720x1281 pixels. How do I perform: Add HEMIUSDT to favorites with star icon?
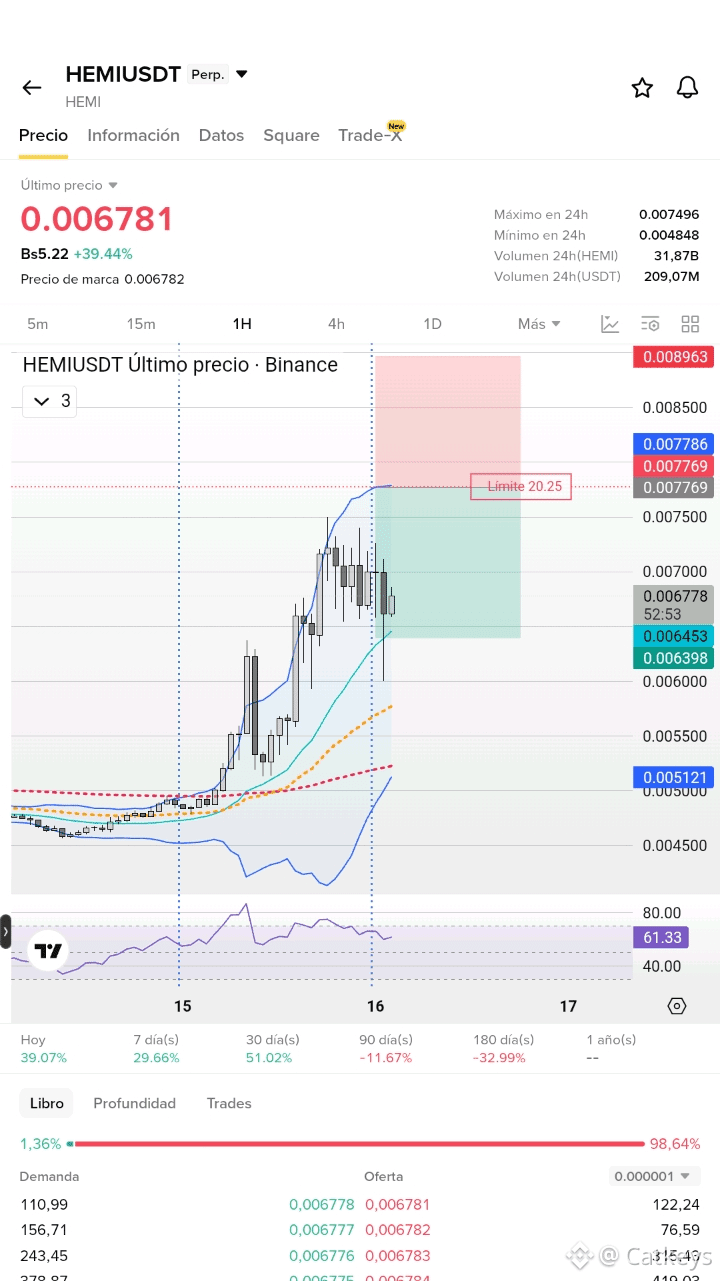(x=642, y=88)
